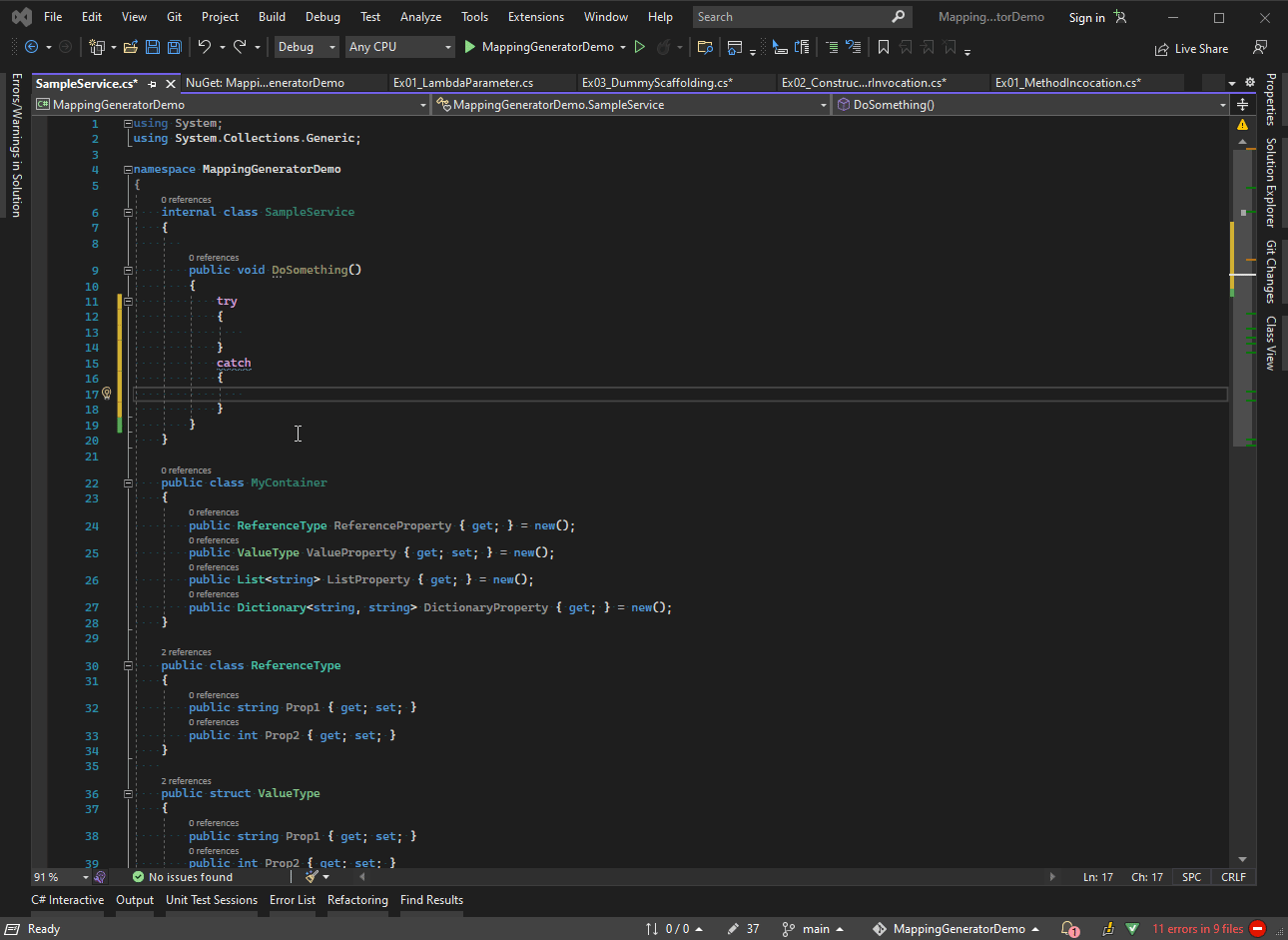Click the 11 errors in 9 files text
Image resolution: width=1288 pixels, height=940 pixels.
pos(1198,929)
